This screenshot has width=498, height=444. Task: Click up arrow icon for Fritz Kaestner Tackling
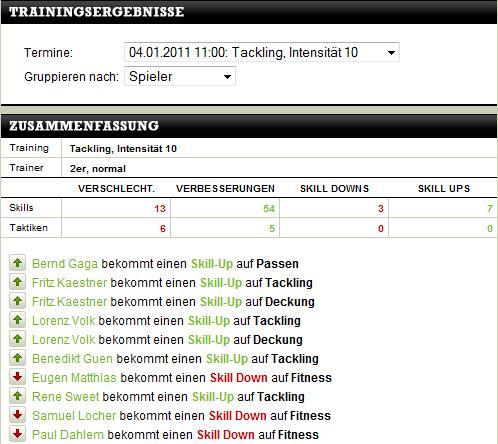click(17, 282)
